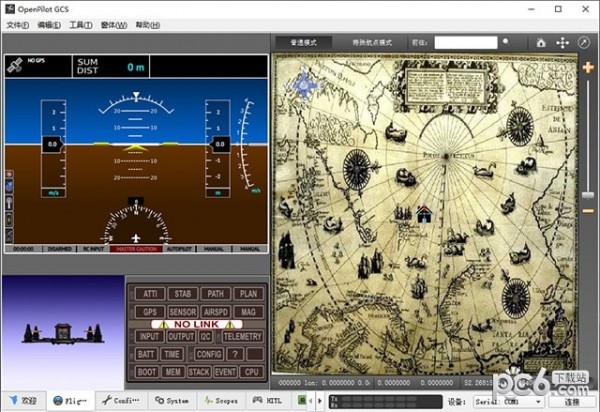Click the question mark health indicator
This screenshot has width=600, height=412.
click(235, 354)
